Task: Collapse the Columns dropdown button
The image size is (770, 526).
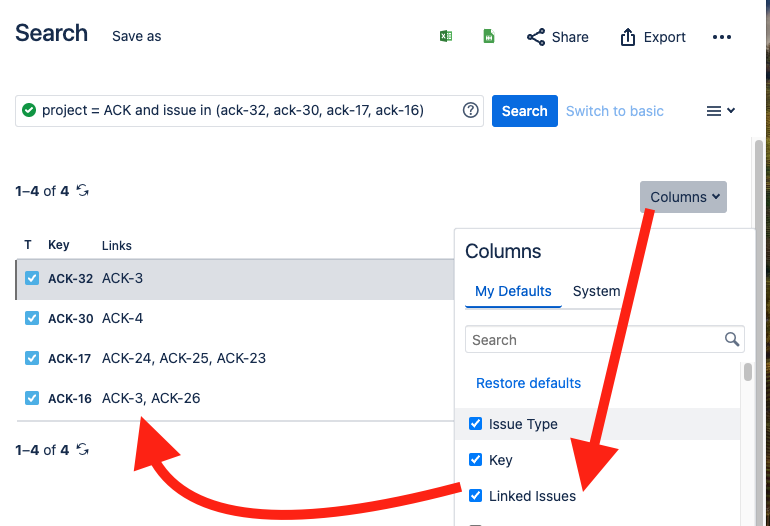Action: (683, 197)
